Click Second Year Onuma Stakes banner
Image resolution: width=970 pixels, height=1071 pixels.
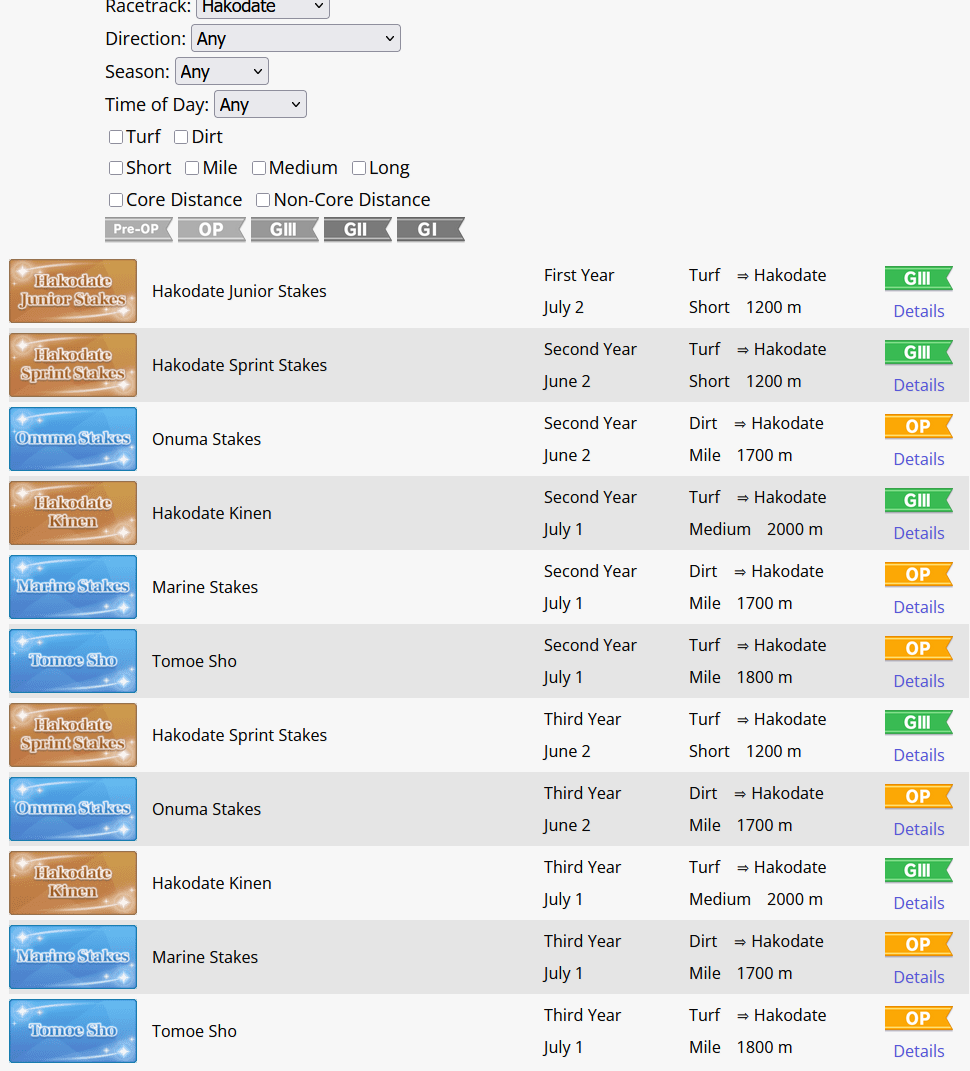click(x=73, y=439)
